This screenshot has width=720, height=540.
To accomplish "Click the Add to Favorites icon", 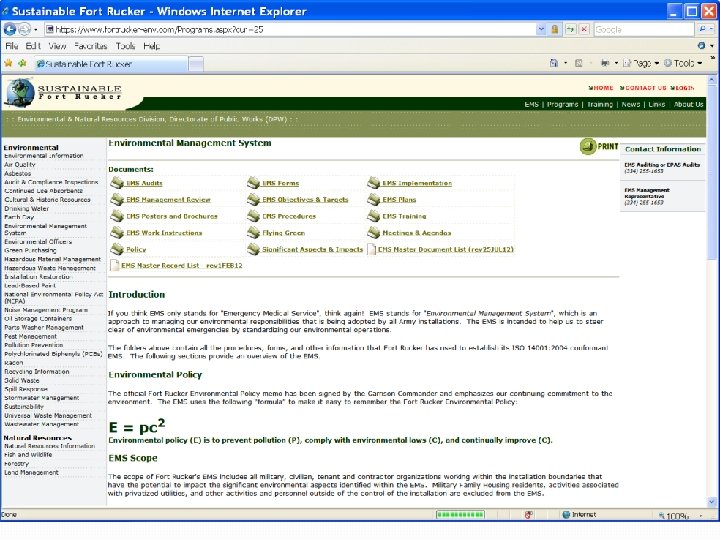I will [22, 63].
